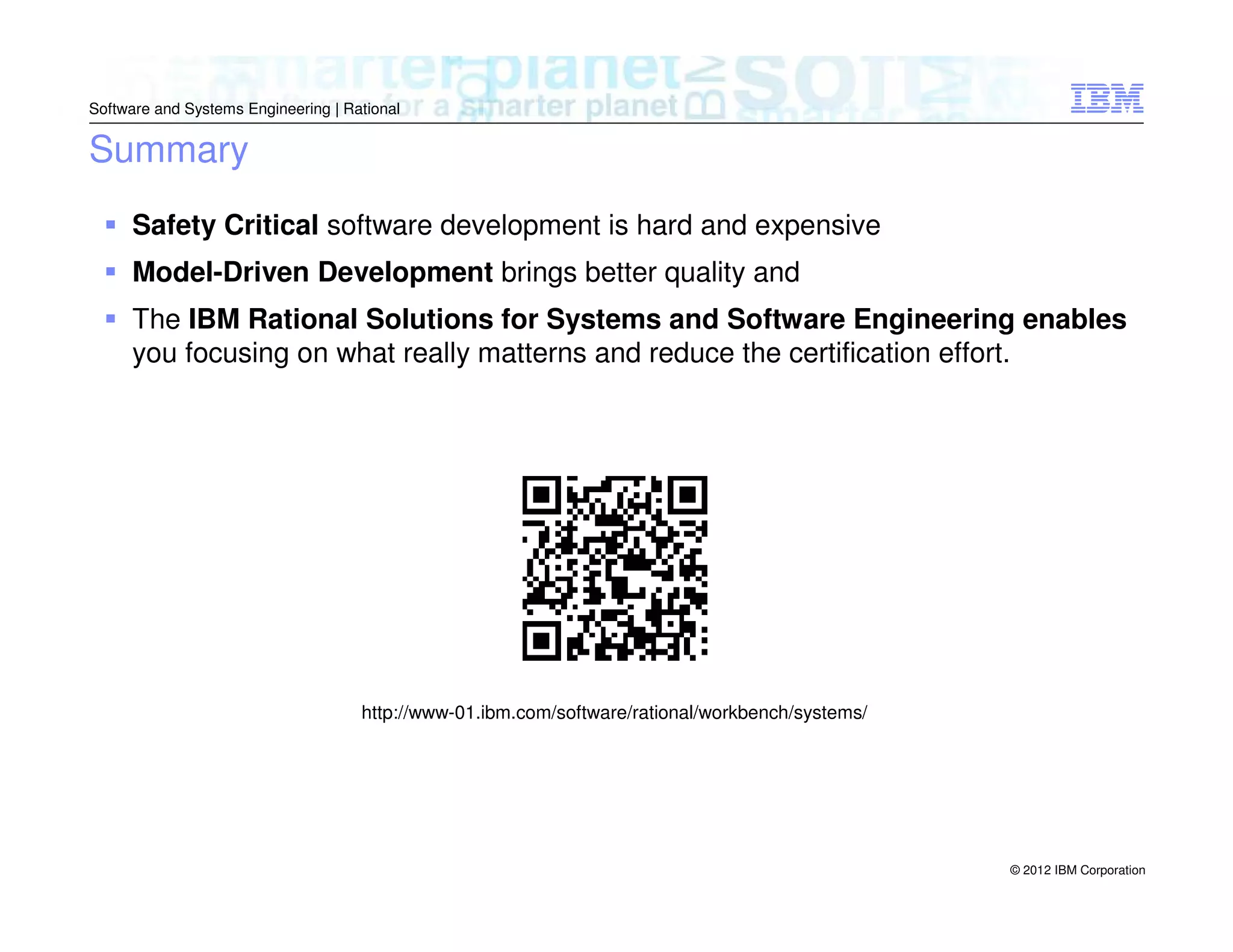Click the bold text 'Model-Driven Development'
This screenshot has height=952, width=1233.
(312, 272)
